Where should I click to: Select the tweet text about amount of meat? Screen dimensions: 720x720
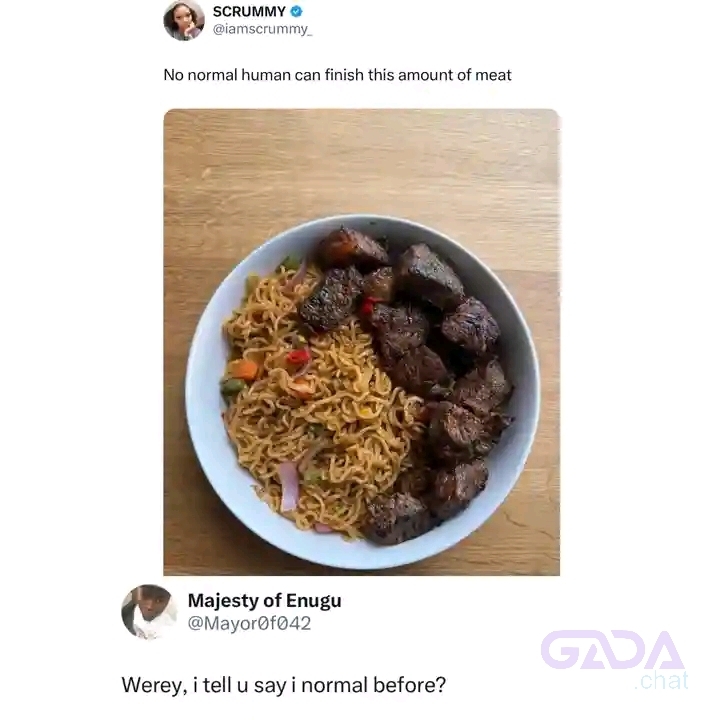(338, 75)
